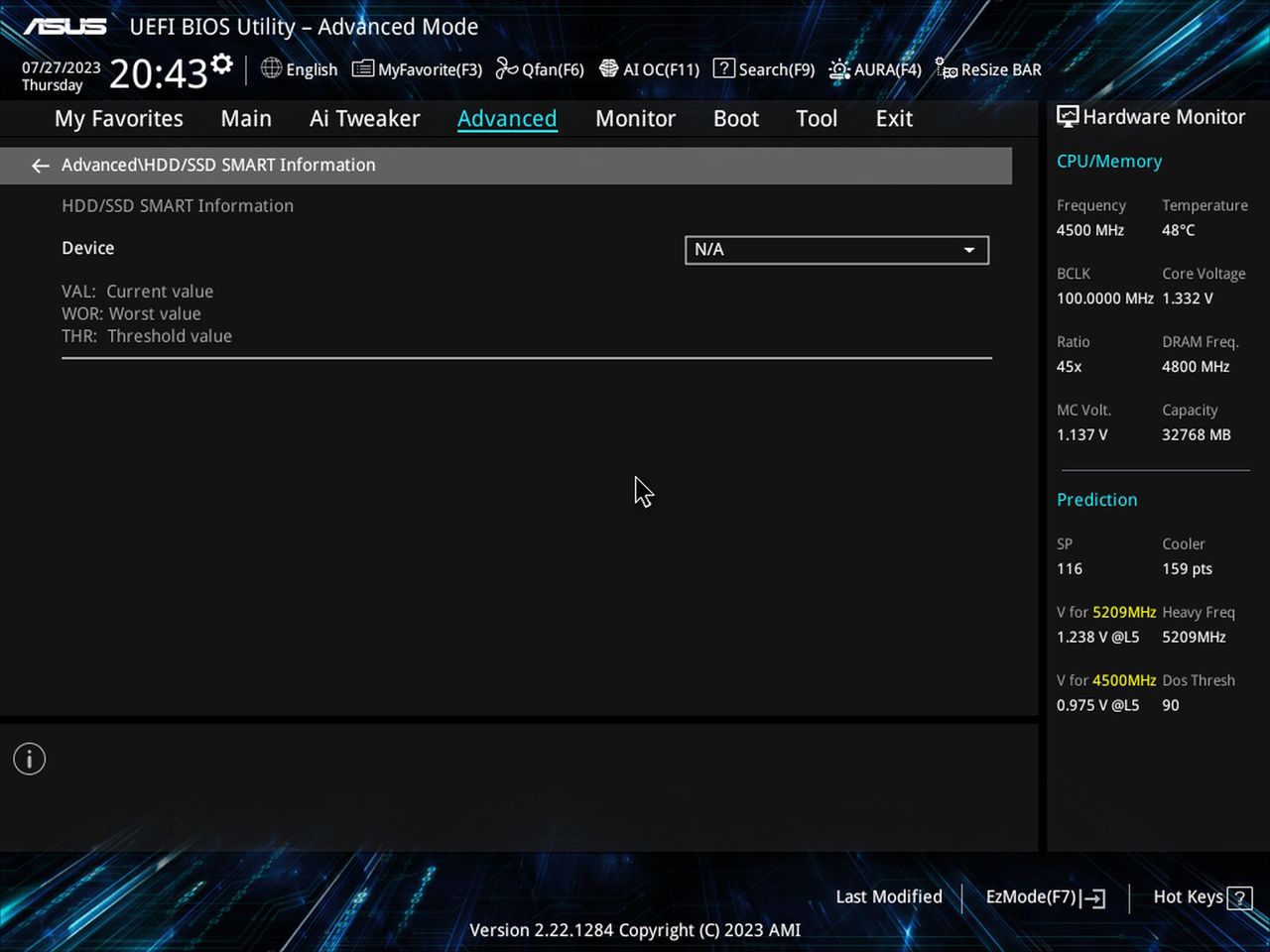
Task: Click the Prediction heading
Action: 1096,500
